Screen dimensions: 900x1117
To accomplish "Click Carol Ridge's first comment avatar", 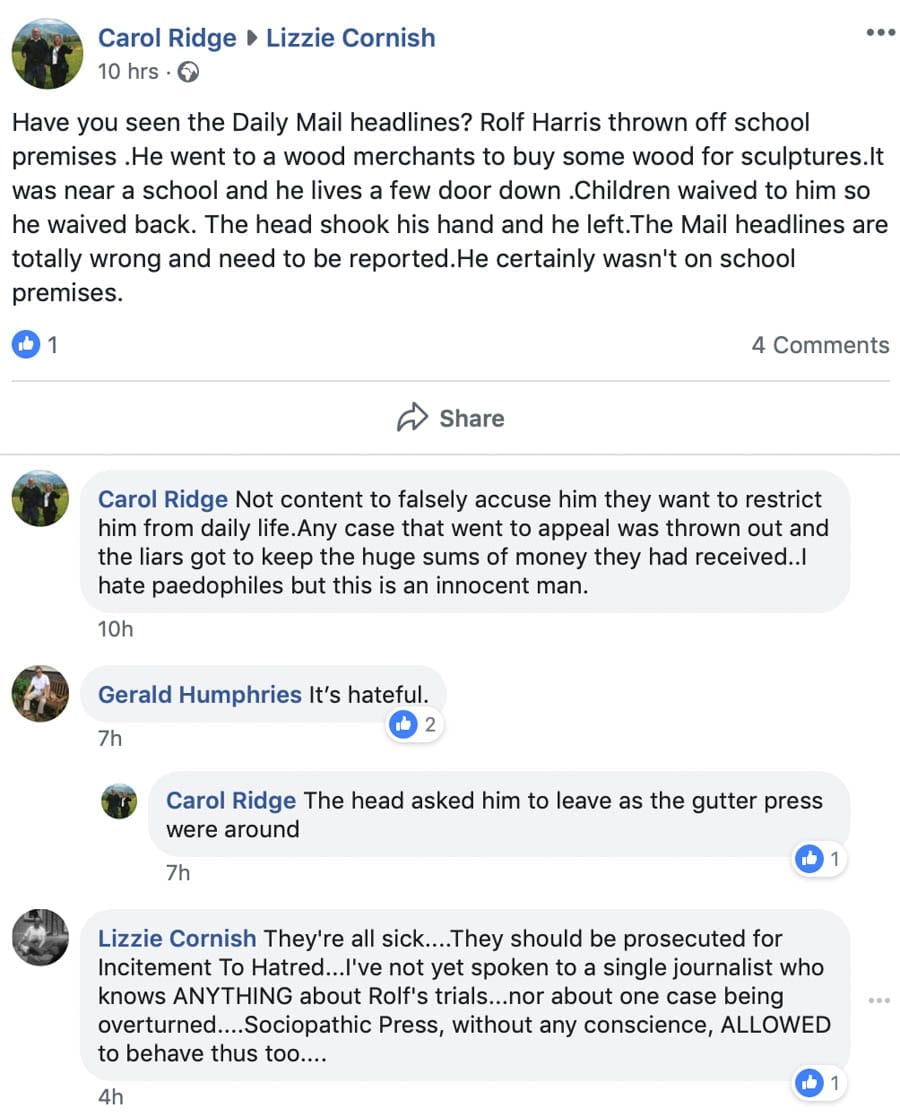I will pyautogui.click(x=40, y=497).
